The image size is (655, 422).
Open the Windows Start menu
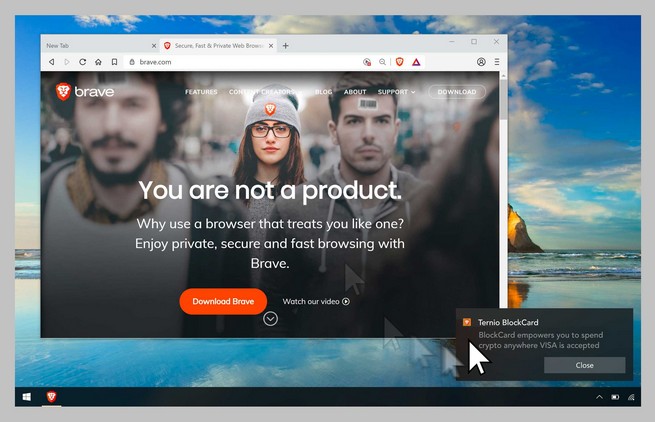click(x=26, y=397)
